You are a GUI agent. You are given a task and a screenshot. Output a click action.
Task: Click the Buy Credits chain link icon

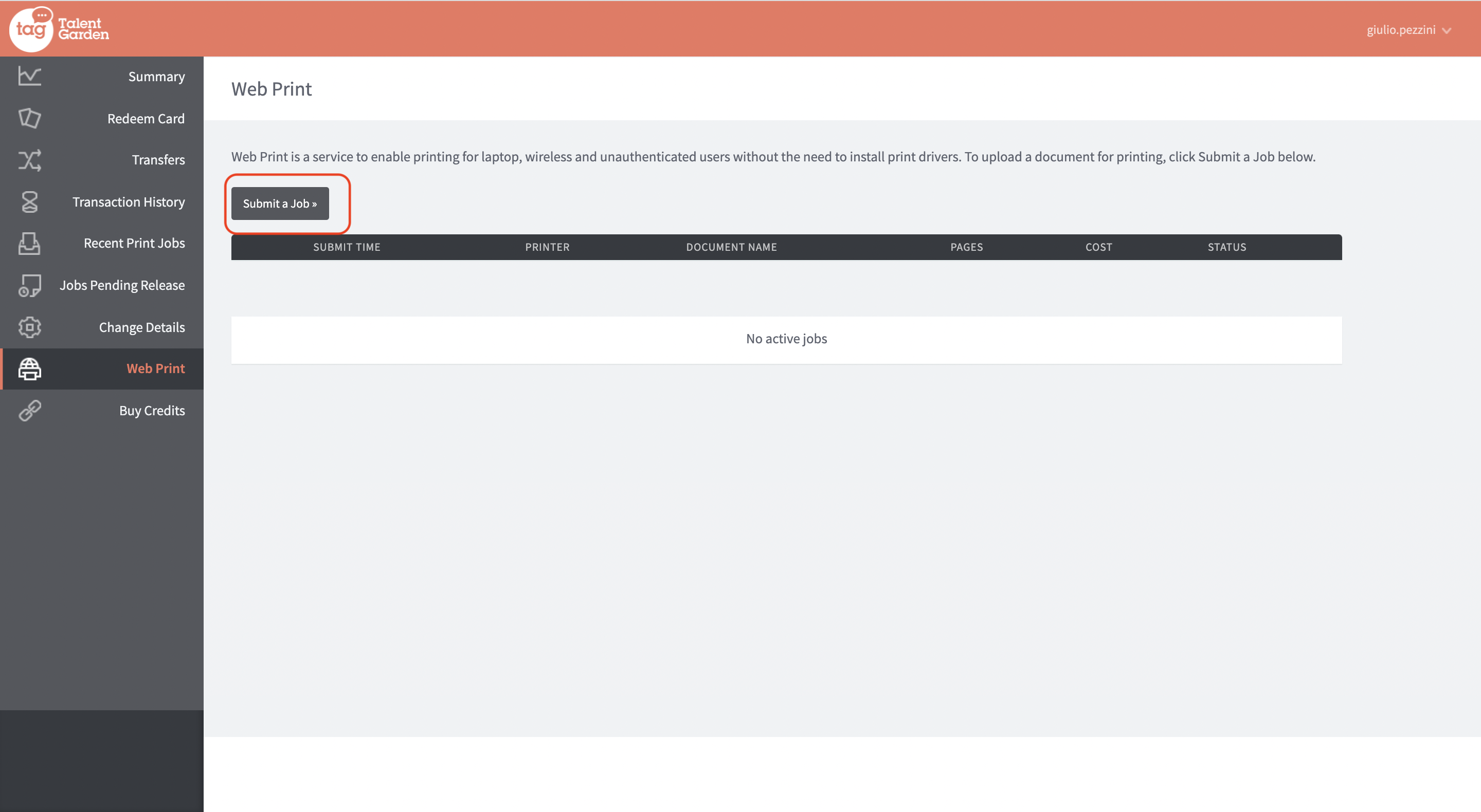29,410
